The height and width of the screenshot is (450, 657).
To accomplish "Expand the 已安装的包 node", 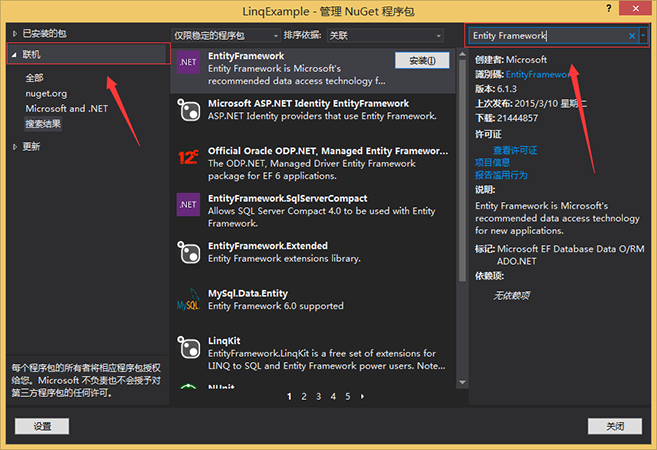I will (x=15, y=34).
